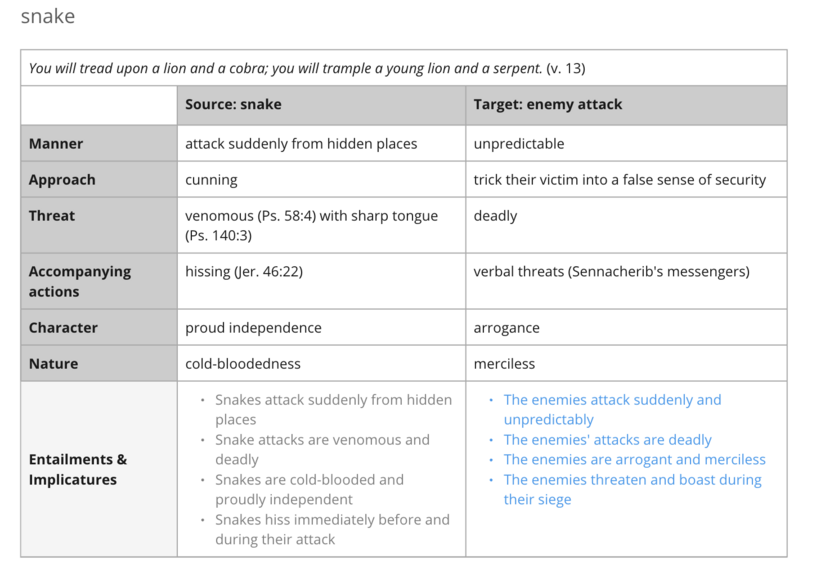
Task: Select the "Threat" row label
Action: point(52,216)
